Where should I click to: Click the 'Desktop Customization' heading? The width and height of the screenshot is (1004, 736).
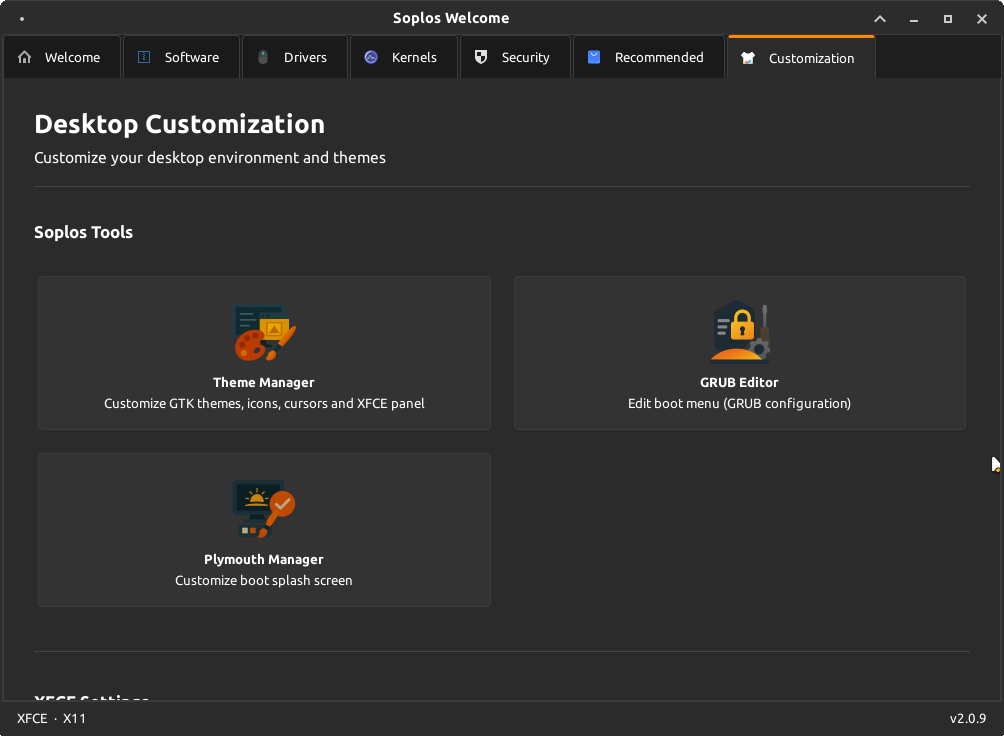coord(179,124)
